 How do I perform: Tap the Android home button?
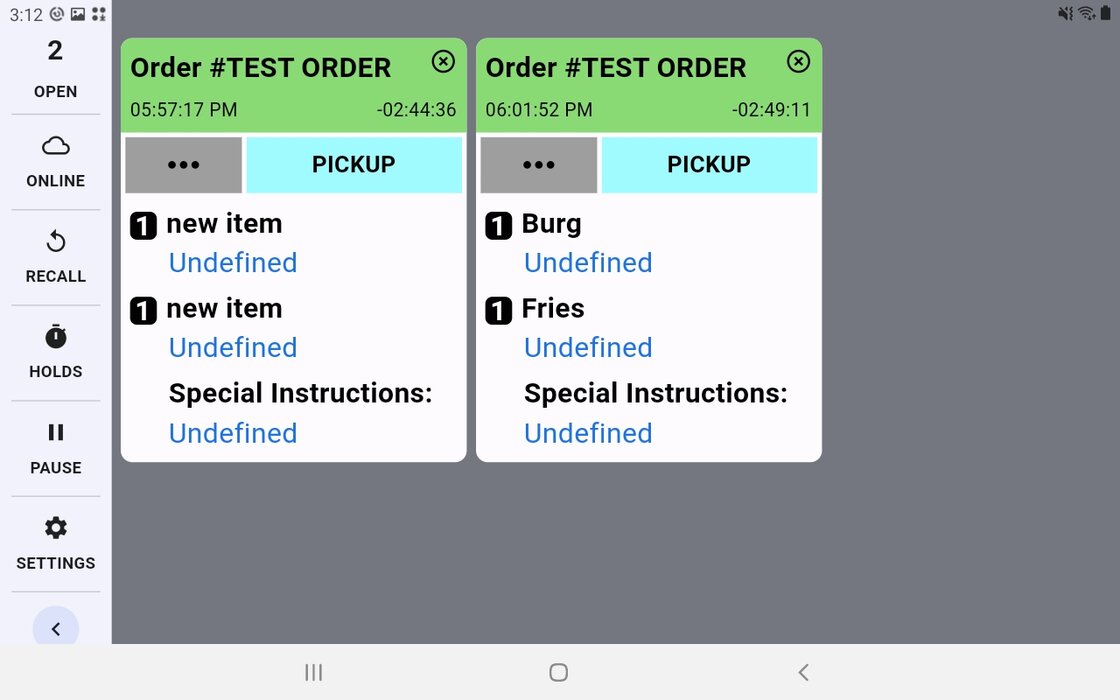coord(558,672)
